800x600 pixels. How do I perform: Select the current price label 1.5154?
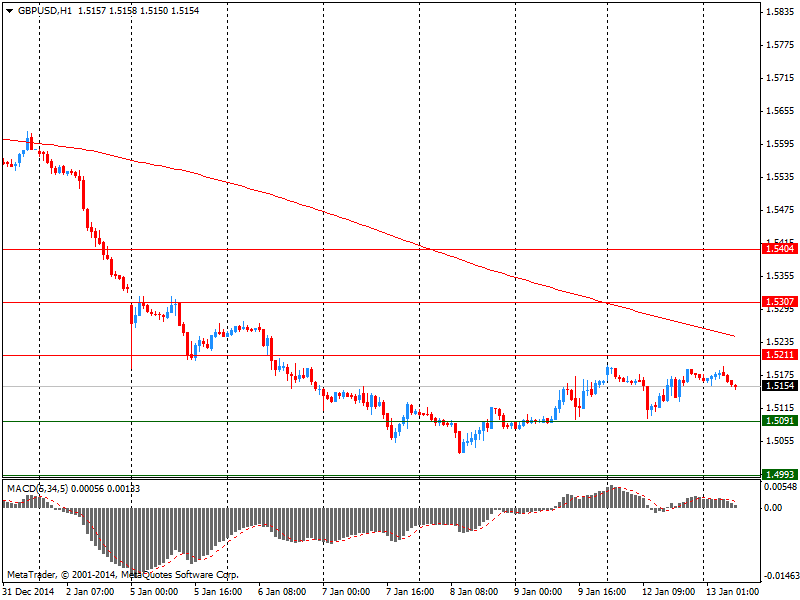click(779, 386)
